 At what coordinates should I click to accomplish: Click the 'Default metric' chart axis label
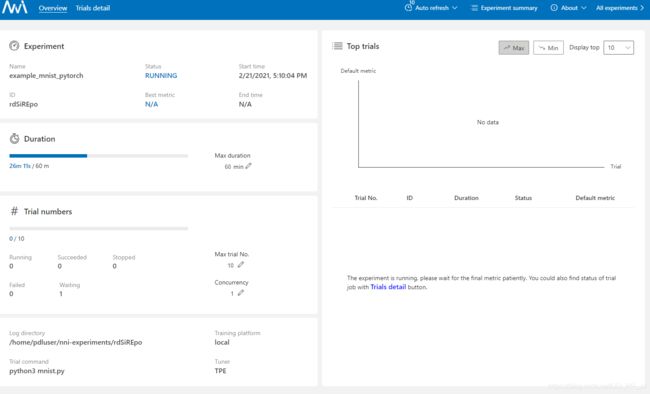[358, 71]
